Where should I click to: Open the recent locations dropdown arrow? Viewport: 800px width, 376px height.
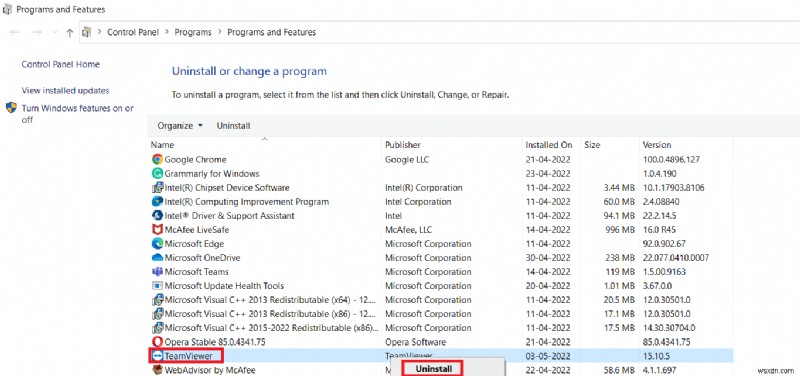click(55, 33)
